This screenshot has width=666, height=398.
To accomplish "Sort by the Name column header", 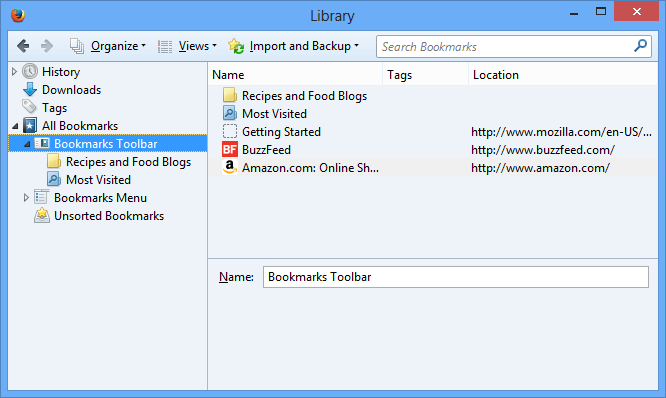I will pos(295,75).
